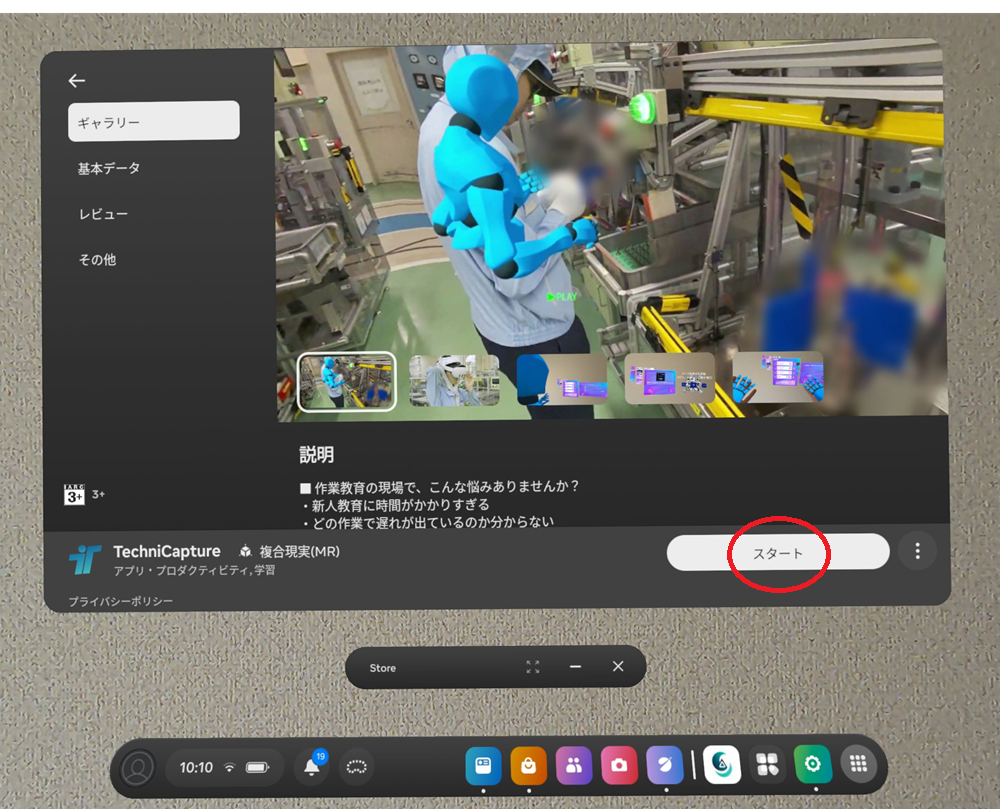Viewport: 1000px width, 809px height.
Task: Launch the pink Camera app in dock
Action: point(619,766)
